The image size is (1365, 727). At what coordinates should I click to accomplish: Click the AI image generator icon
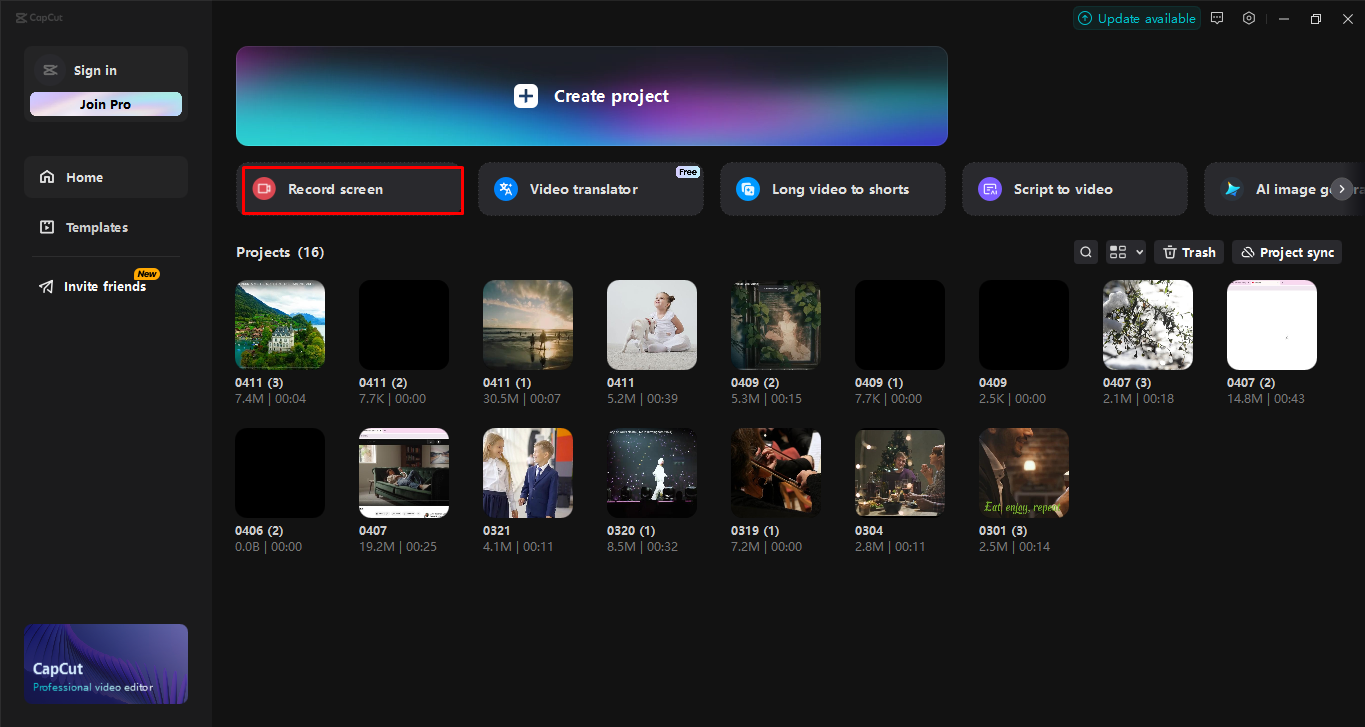(1232, 189)
